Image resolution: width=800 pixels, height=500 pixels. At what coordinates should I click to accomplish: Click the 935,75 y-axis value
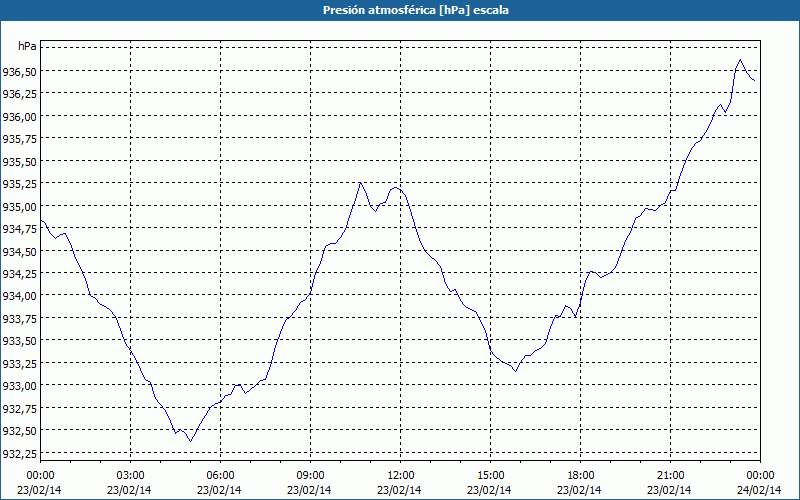[x=19, y=139]
